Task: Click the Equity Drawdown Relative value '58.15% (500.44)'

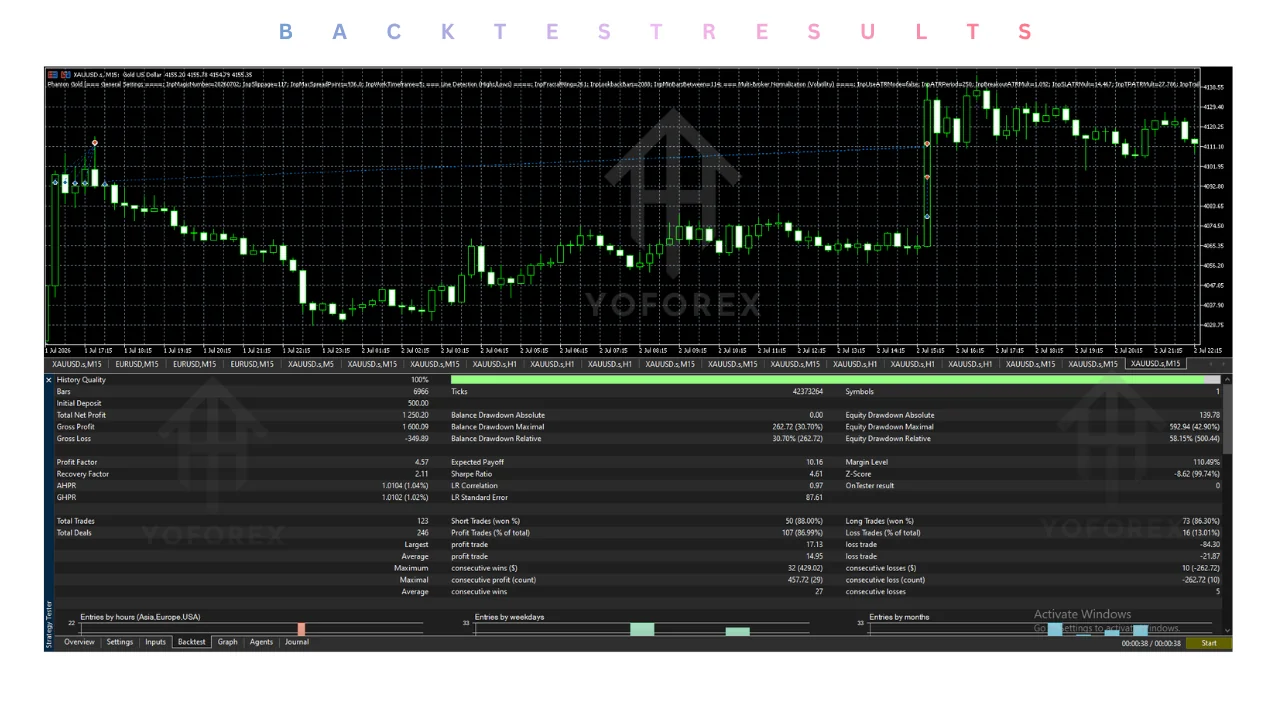Action: [x=1195, y=439]
